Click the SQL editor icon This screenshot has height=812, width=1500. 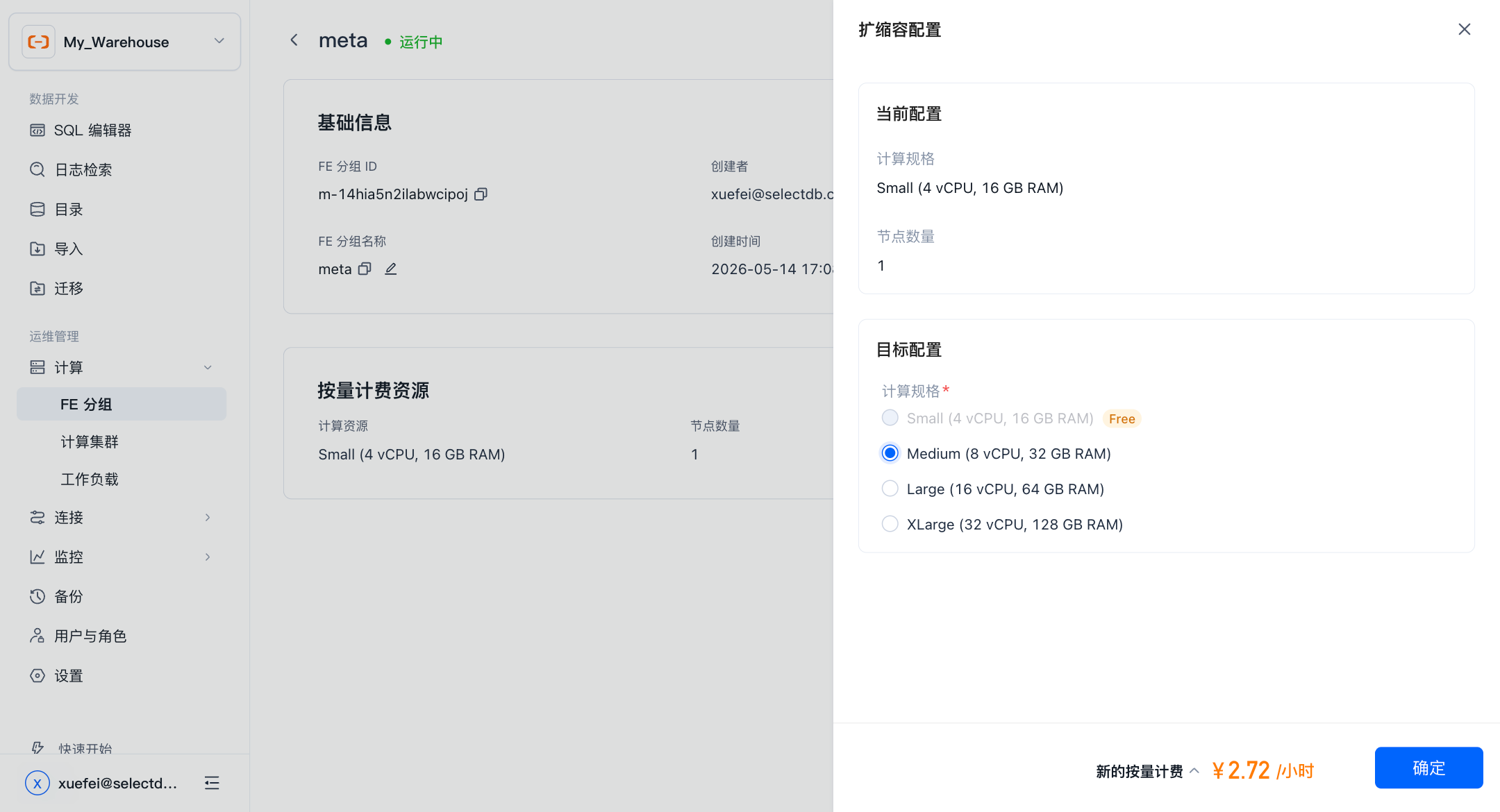37,130
